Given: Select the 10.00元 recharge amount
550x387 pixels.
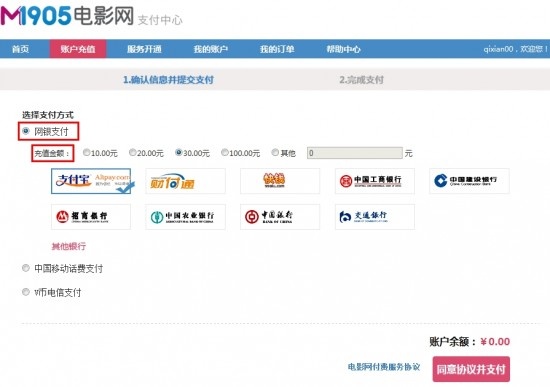Looking at the screenshot, I should pos(86,153).
